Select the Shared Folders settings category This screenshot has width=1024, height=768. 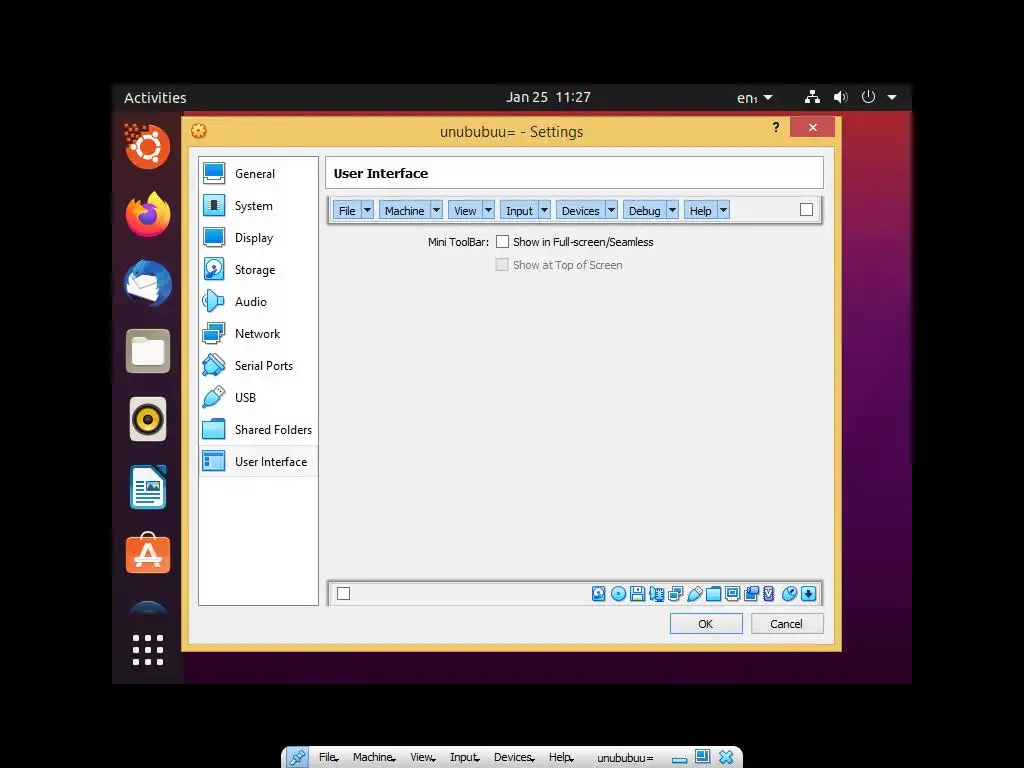click(x=258, y=430)
